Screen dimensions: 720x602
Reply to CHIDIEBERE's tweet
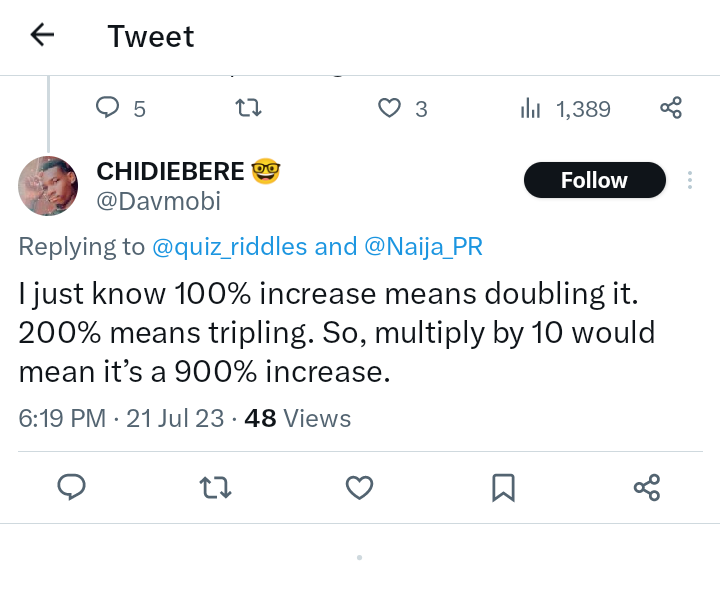tap(71, 487)
